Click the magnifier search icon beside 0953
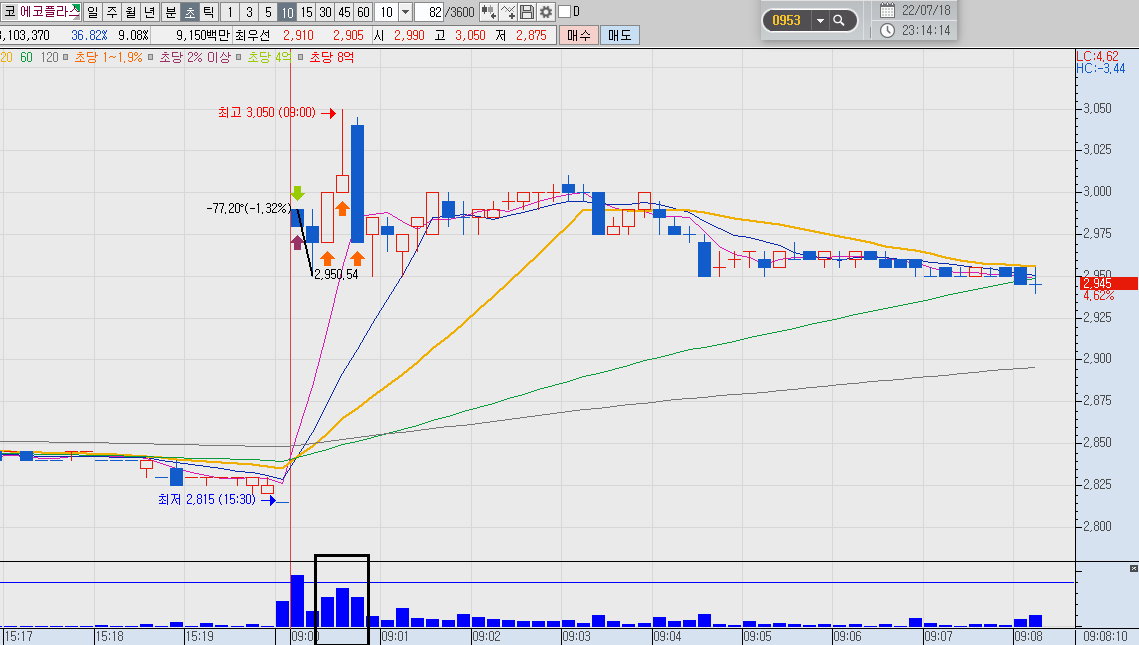The height and width of the screenshot is (645, 1139). [x=839, y=20]
